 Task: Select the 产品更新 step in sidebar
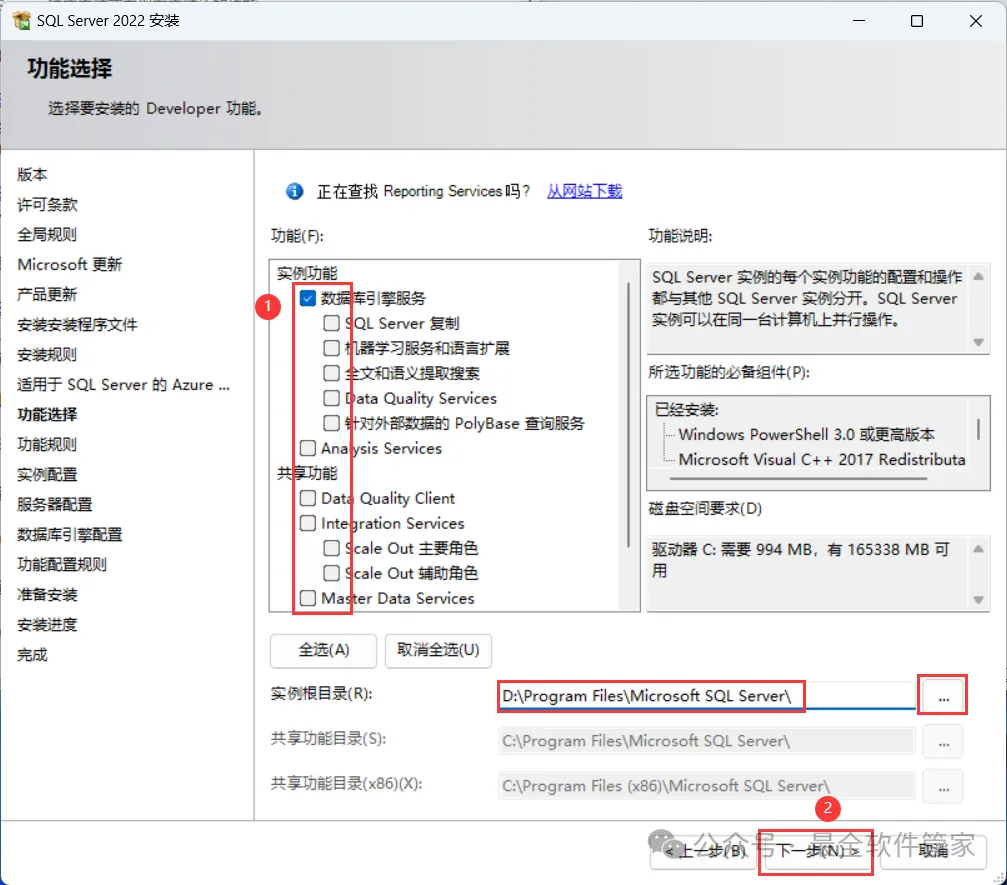click(47, 295)
